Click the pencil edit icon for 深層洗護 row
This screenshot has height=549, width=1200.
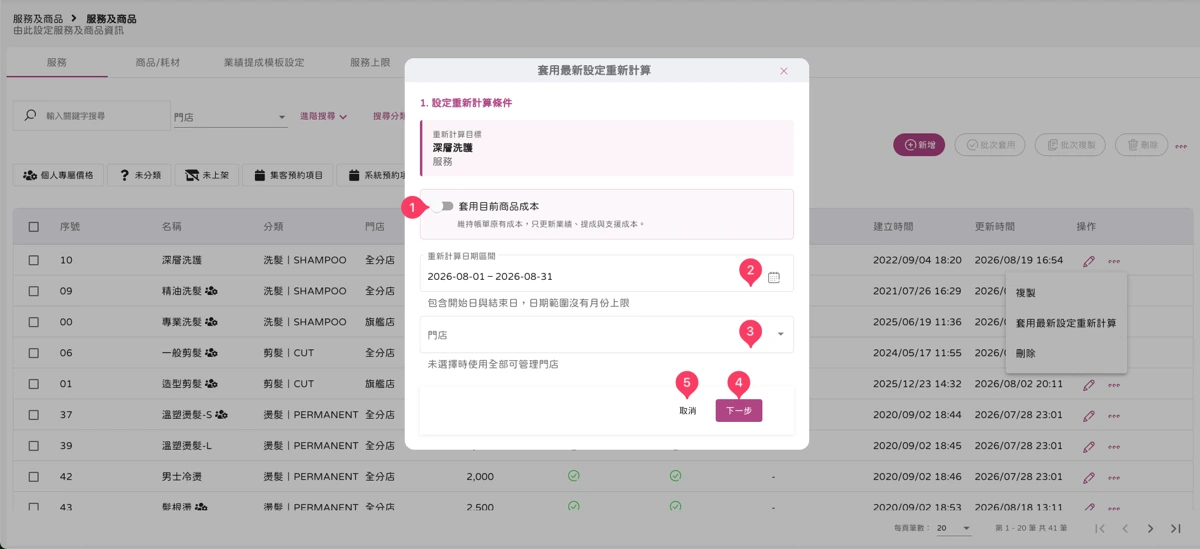click(1089, 260)
